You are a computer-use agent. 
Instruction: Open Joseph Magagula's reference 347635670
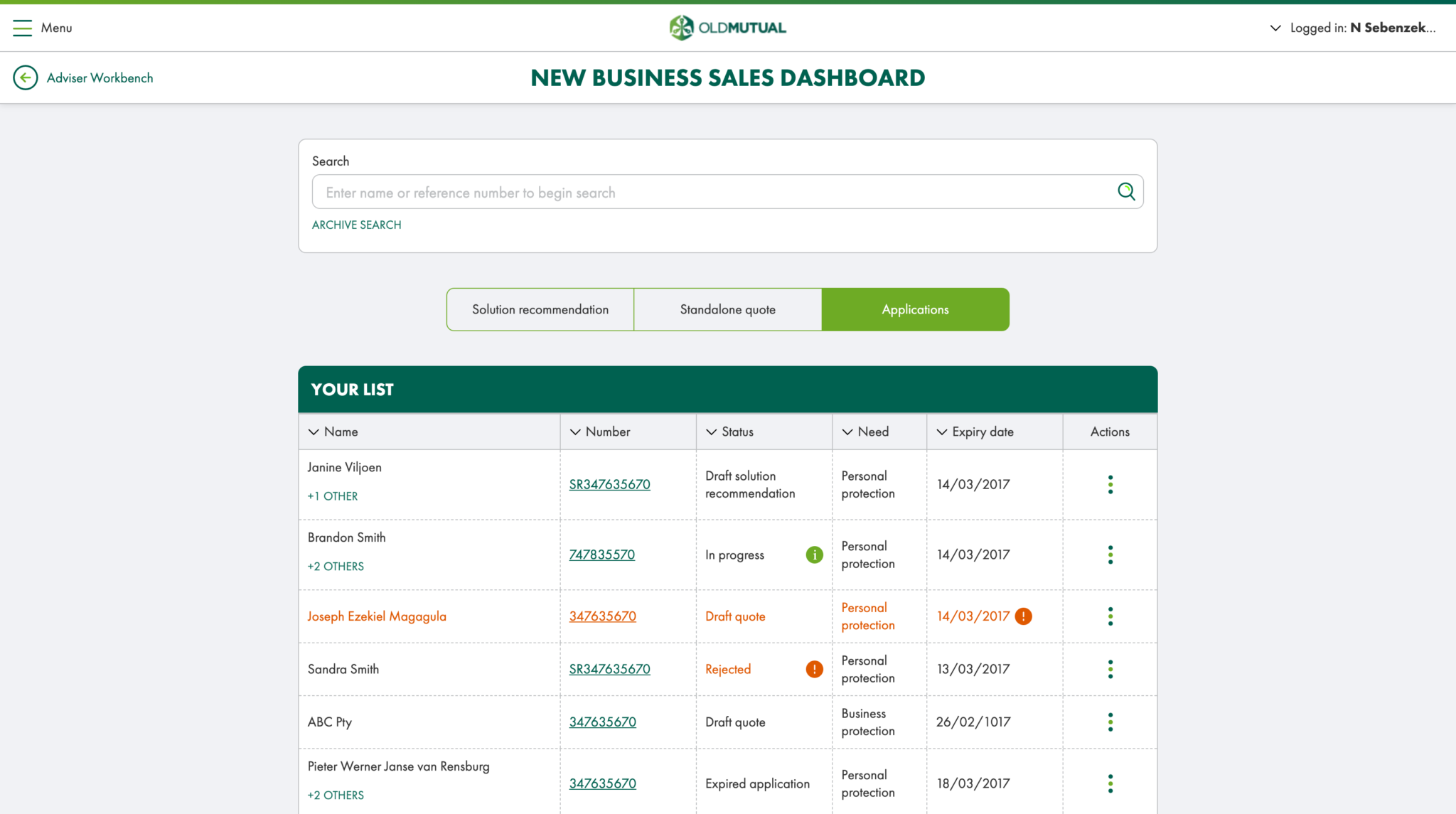(x=602, y=616)
